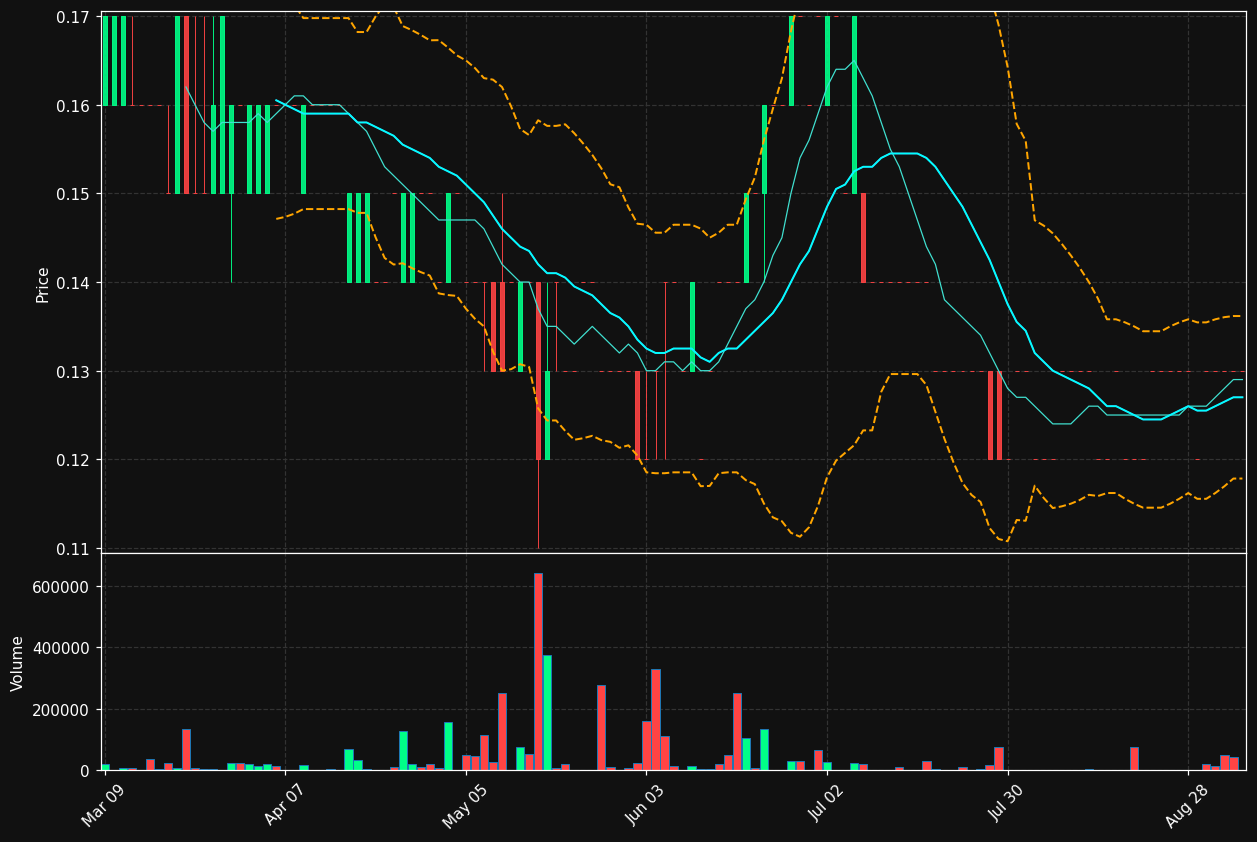This screenshot has height=842, width=1257.
Task: Click the 400000 volume axis value
Action: point(63,648)
